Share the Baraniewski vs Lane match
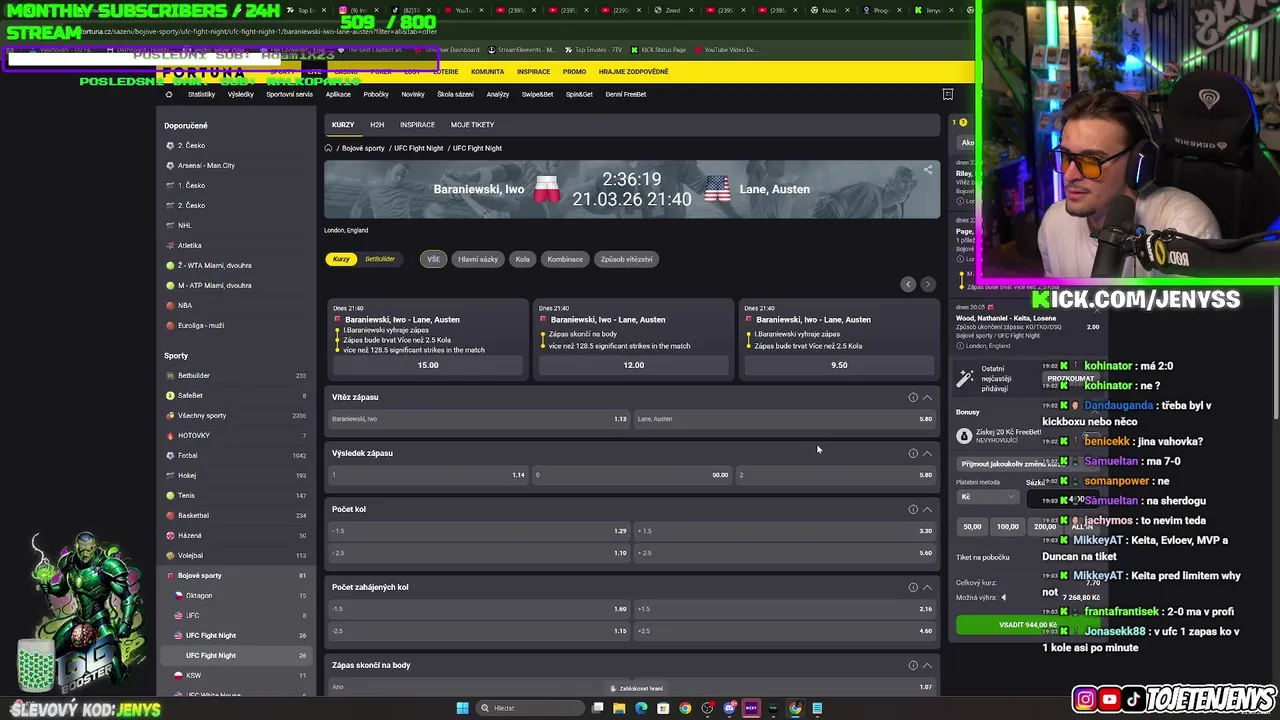This screenshot has height=720, width=1280. [928, 170]
